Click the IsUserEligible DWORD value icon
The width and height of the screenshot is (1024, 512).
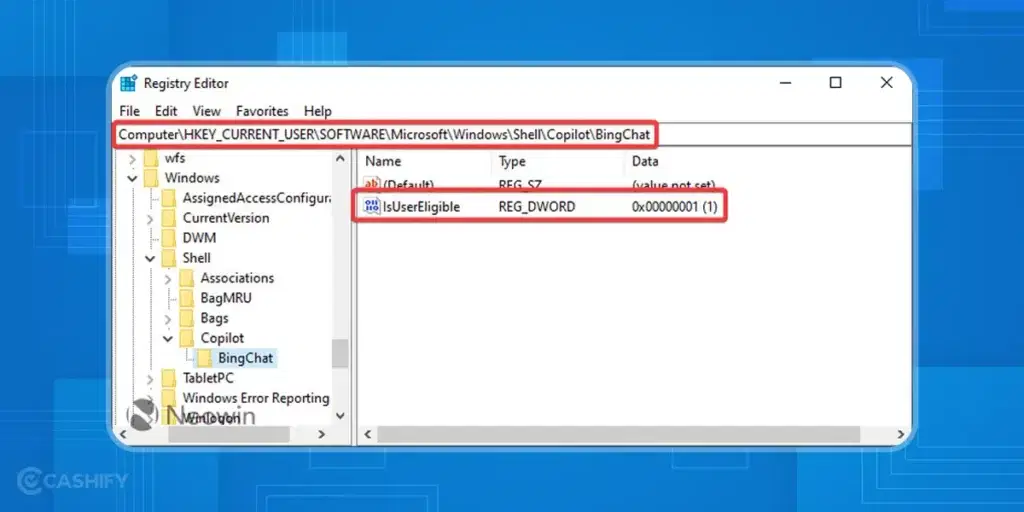[372, 207]
